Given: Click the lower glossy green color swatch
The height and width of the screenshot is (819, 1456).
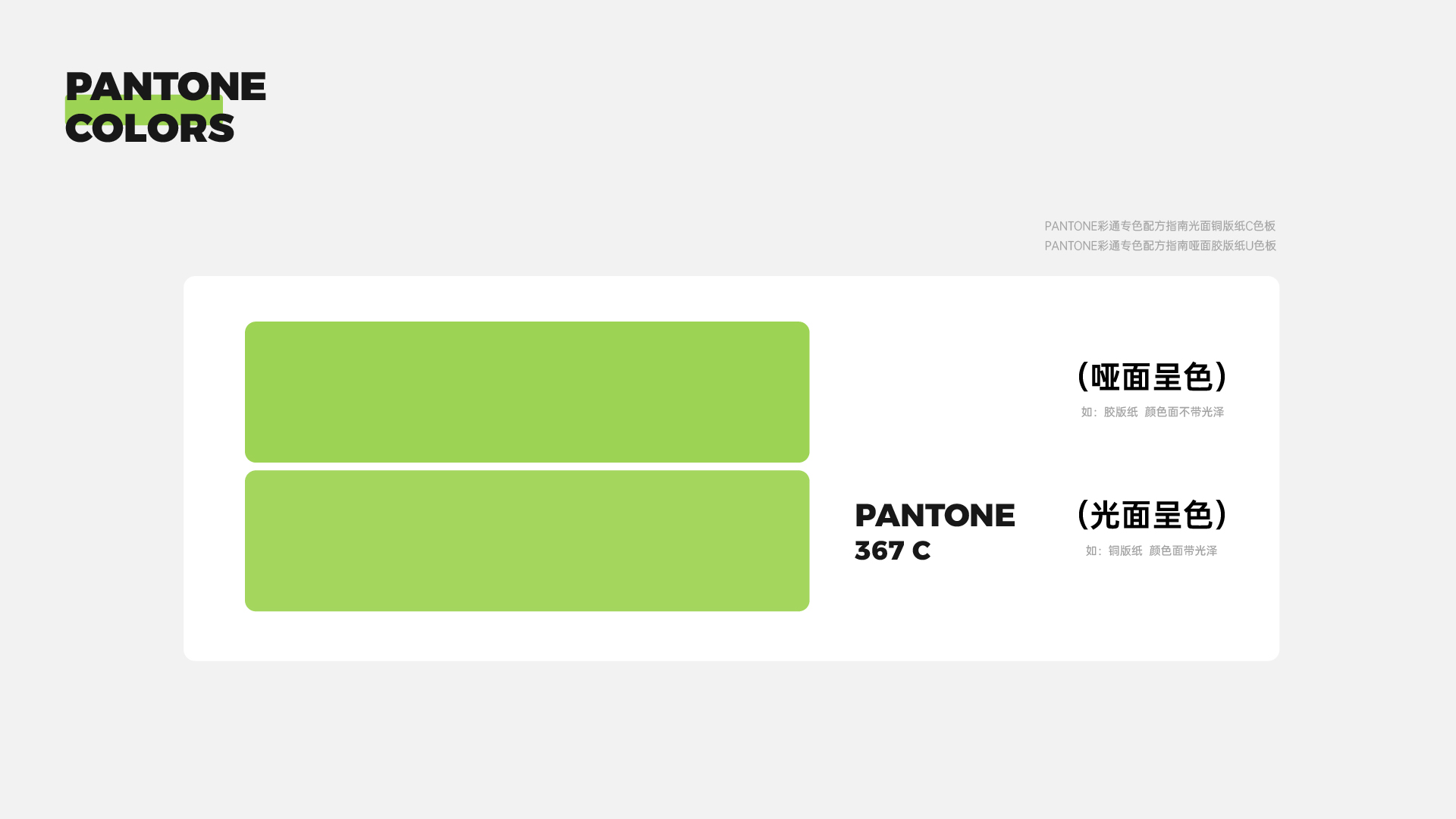Looking at the screenshot, I should [527, 540].
